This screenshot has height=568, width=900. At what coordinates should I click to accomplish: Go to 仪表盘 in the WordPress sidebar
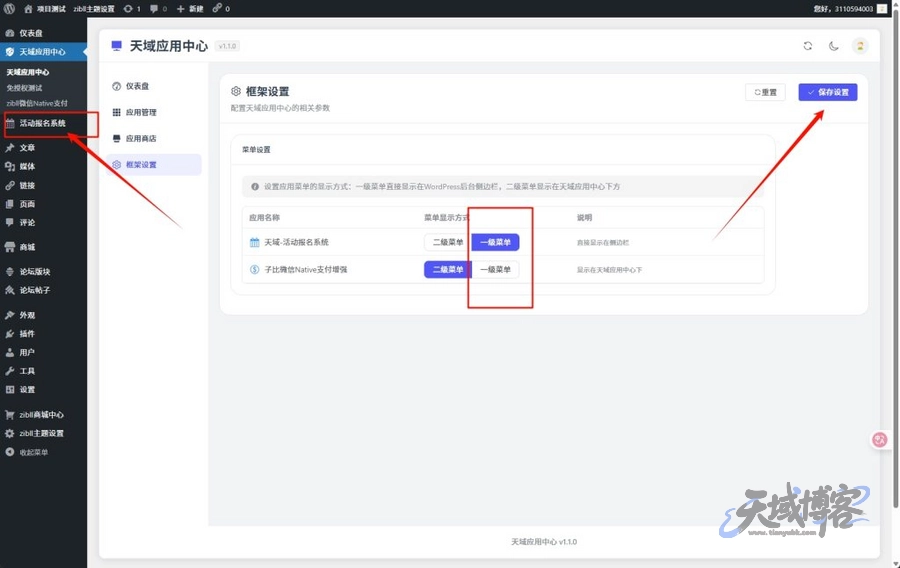click(43, 33)
